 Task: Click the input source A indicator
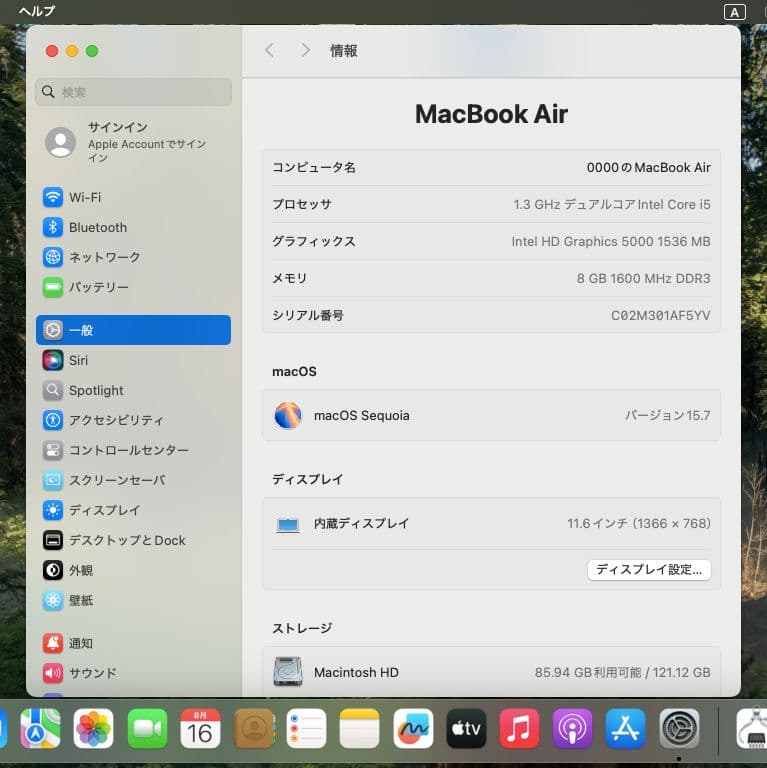coord(735,12)
